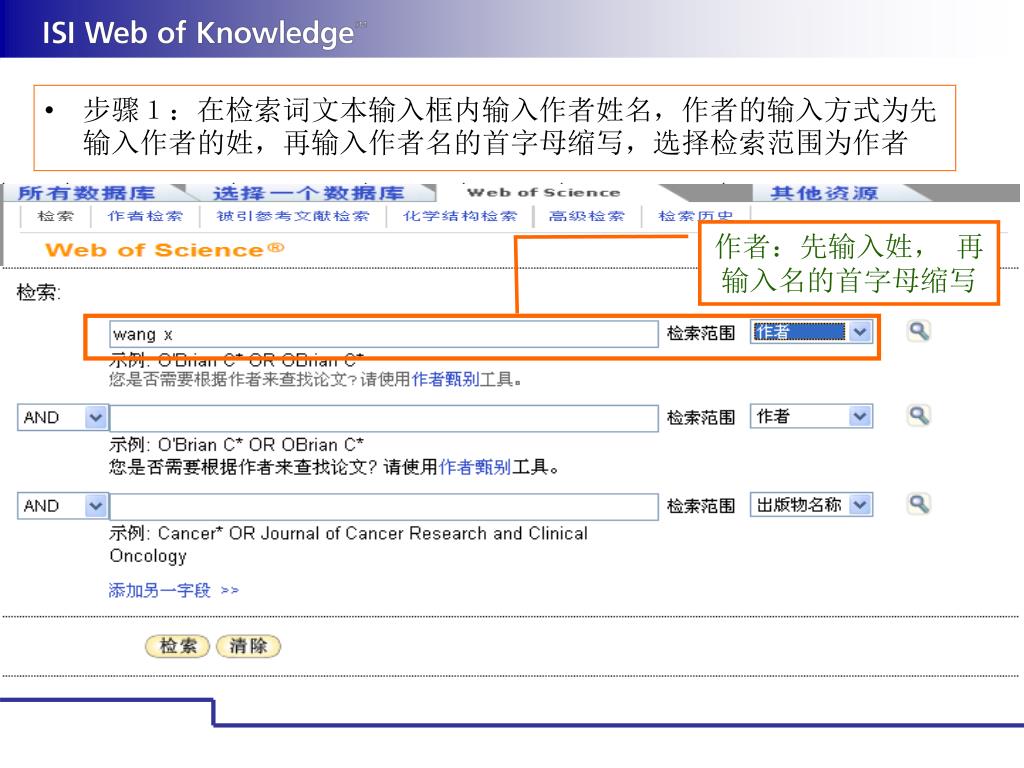
Task: Open the 高级检索 sub-tab
Action: point(587,216)
